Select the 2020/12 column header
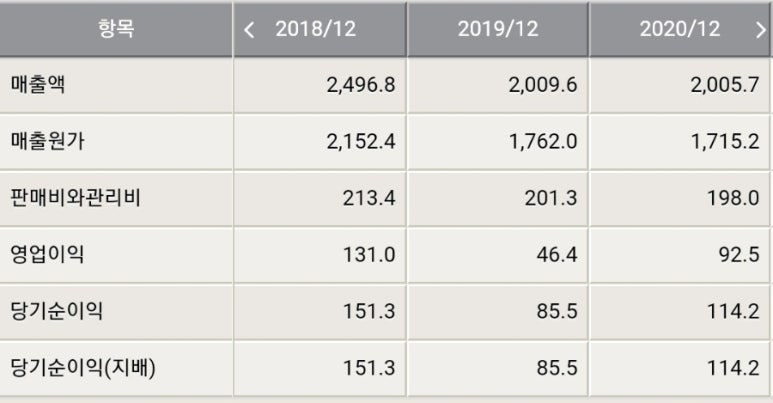773x403 pixels. [680, 29]
